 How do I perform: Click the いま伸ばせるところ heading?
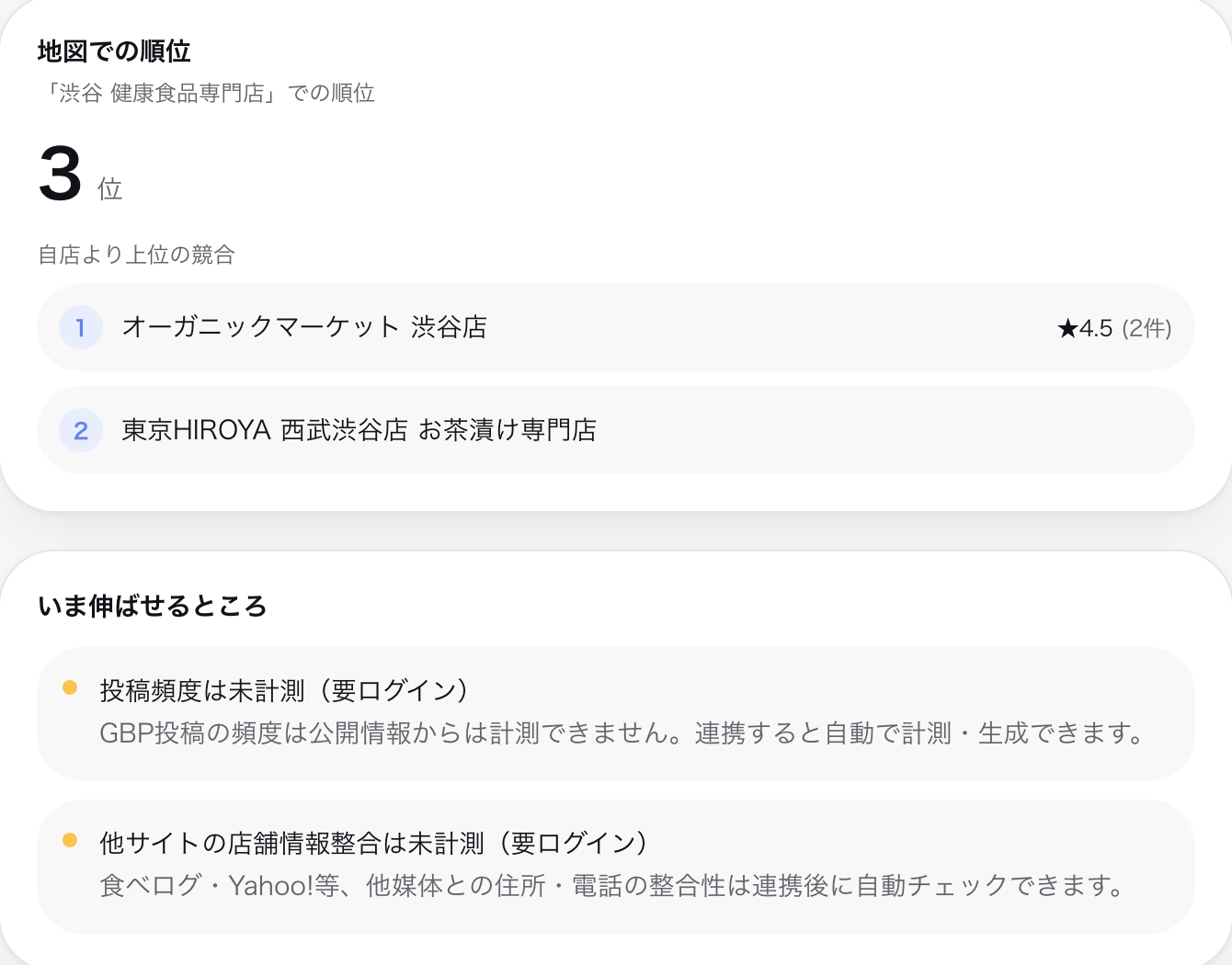click(x=153, y=607)
